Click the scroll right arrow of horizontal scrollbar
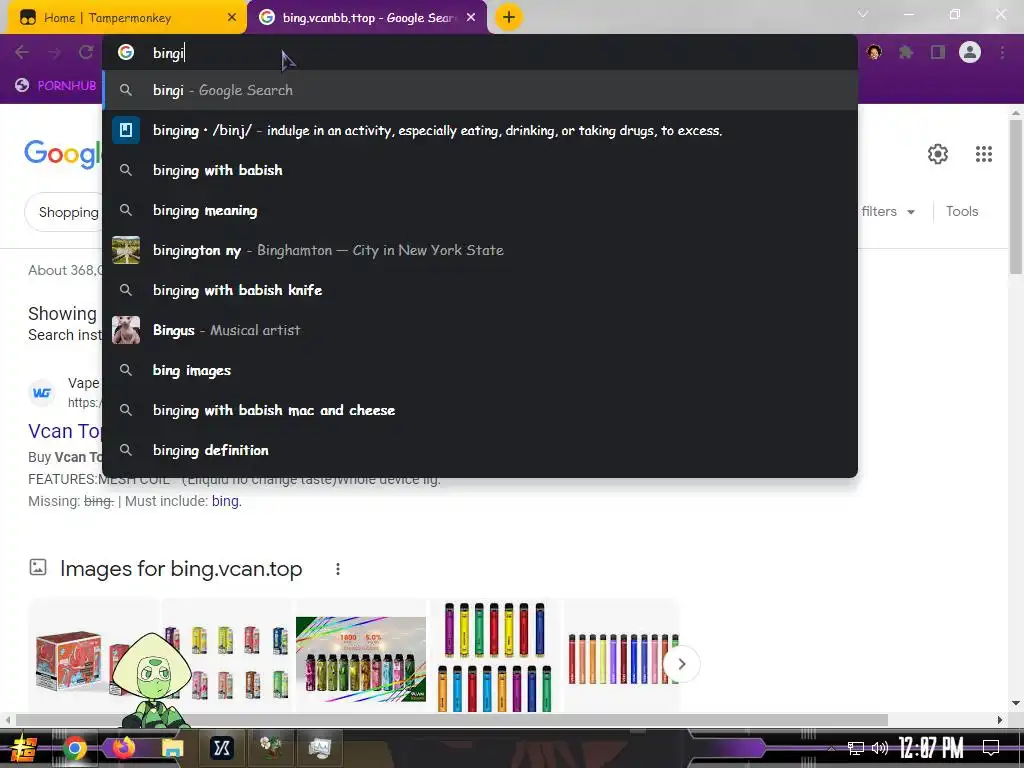Image resolution: width=1024 pixels, height=768 pixels. click(1000, 720)
